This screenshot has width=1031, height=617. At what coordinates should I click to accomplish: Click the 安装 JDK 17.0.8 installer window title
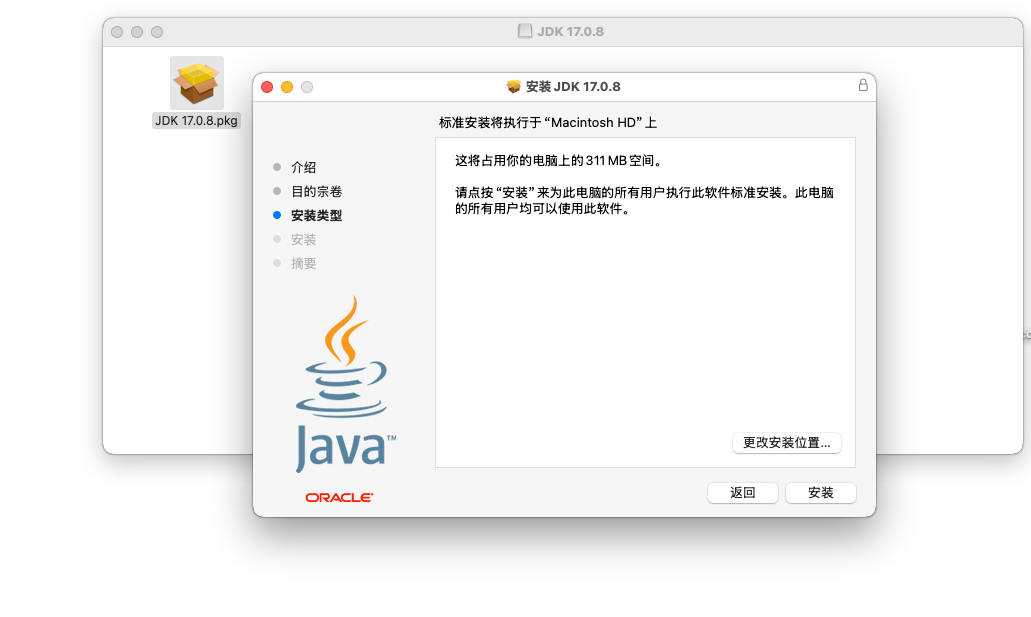point(573,86)
